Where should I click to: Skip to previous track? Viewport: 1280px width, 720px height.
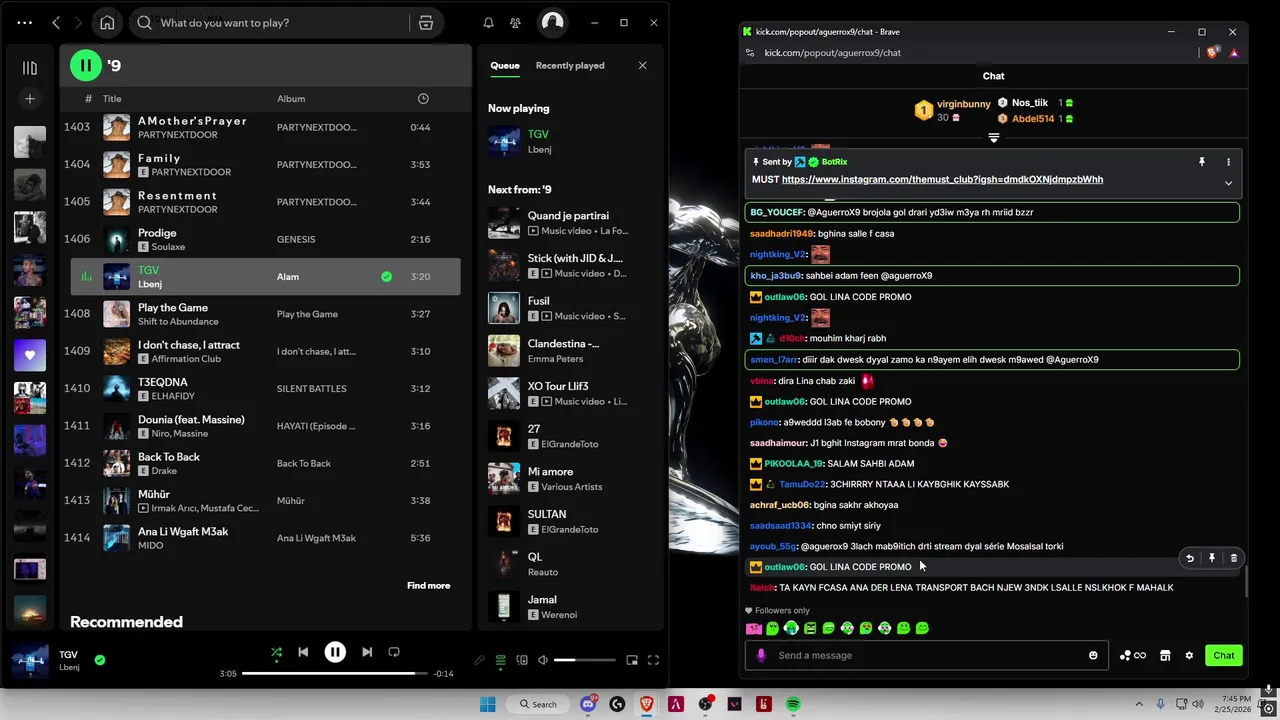coord(303,652)
